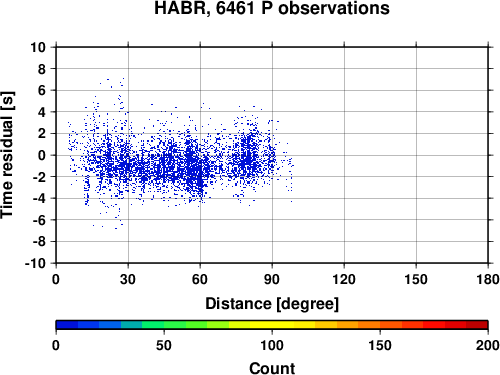Click y-axis tick label "-6"
This screenshot has height=375, width=500.
[39, 220]
